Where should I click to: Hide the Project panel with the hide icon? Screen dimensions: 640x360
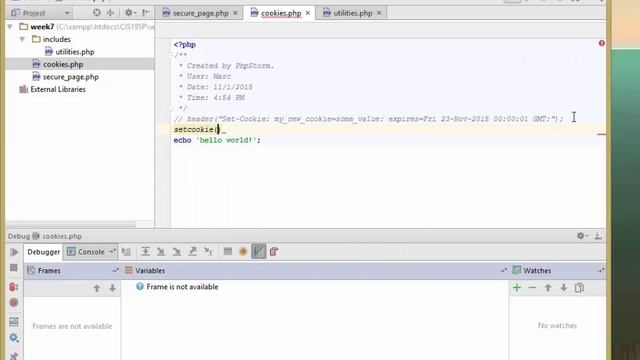pos(146,13)
